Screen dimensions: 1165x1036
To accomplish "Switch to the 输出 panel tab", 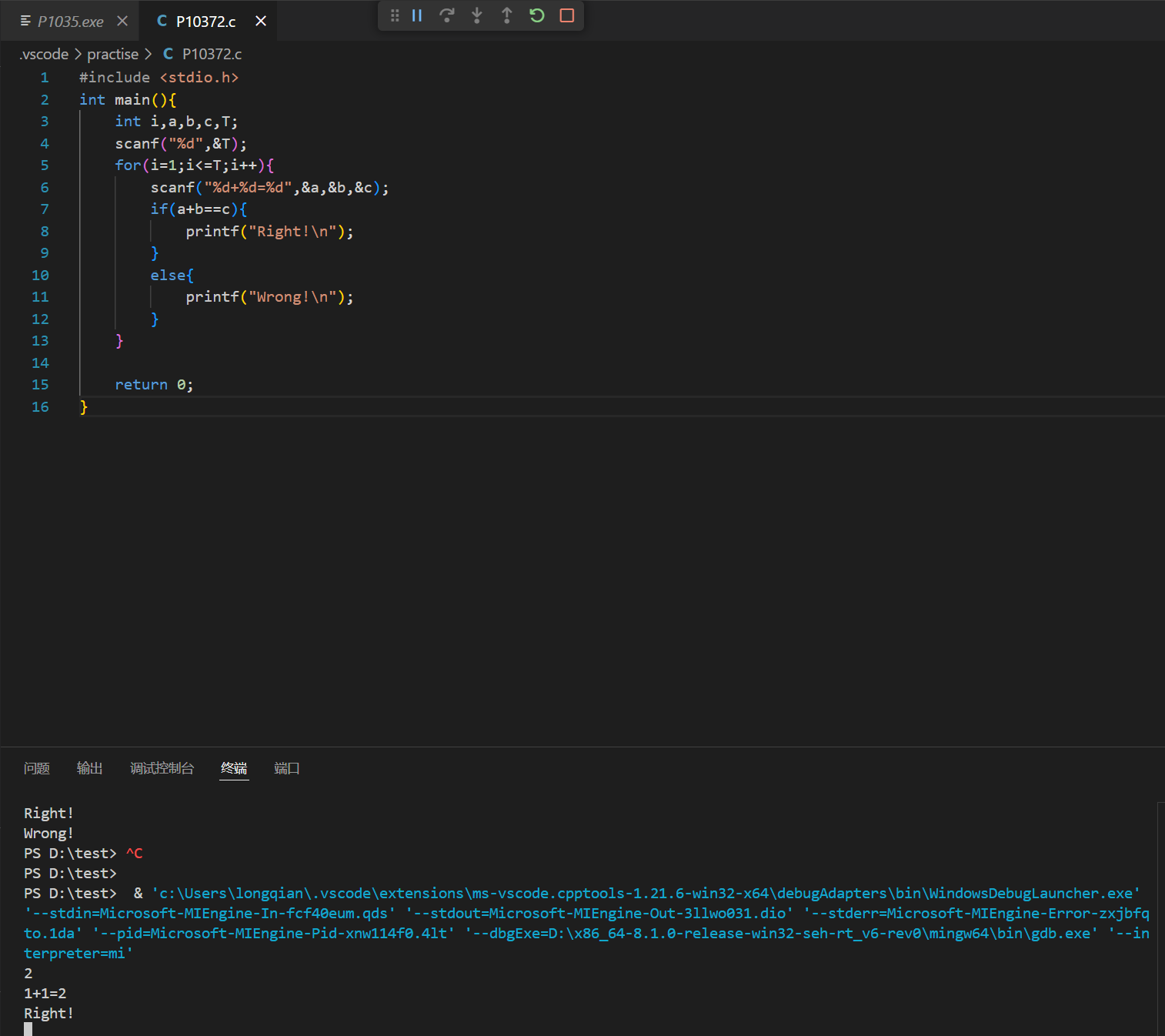I will pyautogui.click(x=89, y=768).
